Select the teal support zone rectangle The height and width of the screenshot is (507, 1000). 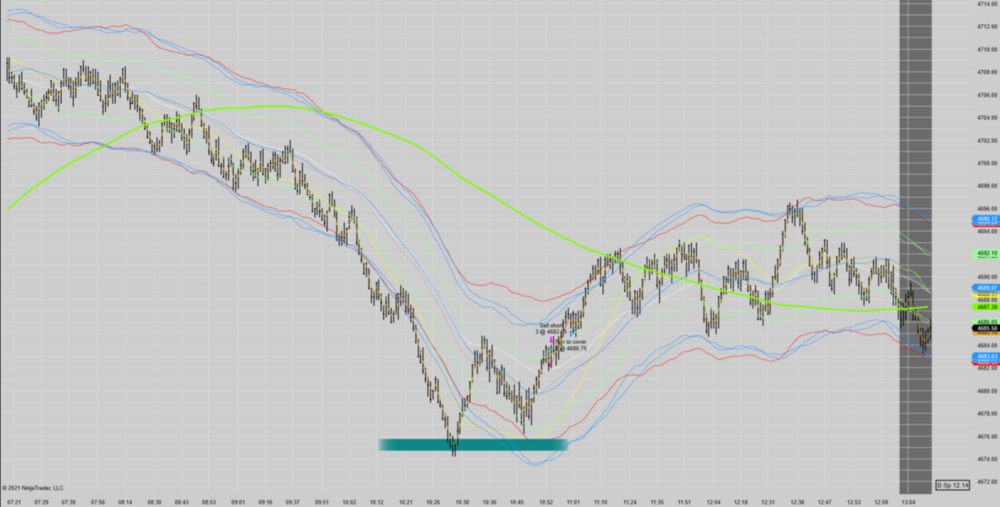472,444
